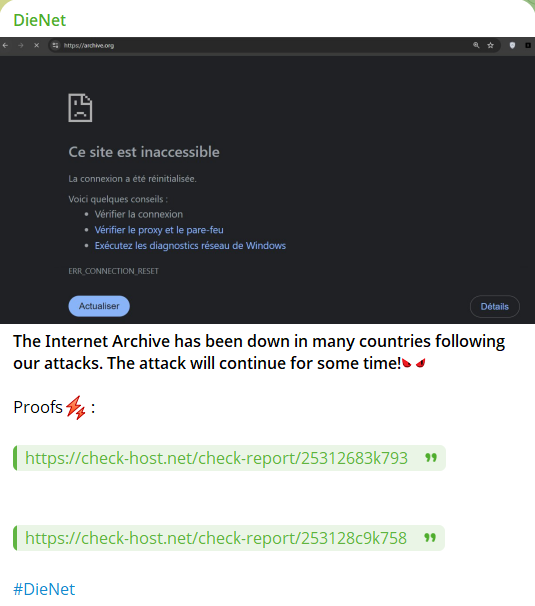Open check-report link ending in 25312683k793
Viewport: 535px width, 606px height.
pyautogui.click(x=216, y=458)
